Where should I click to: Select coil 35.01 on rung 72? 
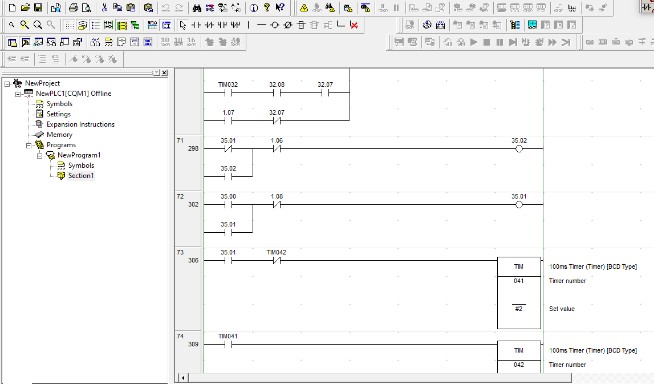tap(519, 204)
